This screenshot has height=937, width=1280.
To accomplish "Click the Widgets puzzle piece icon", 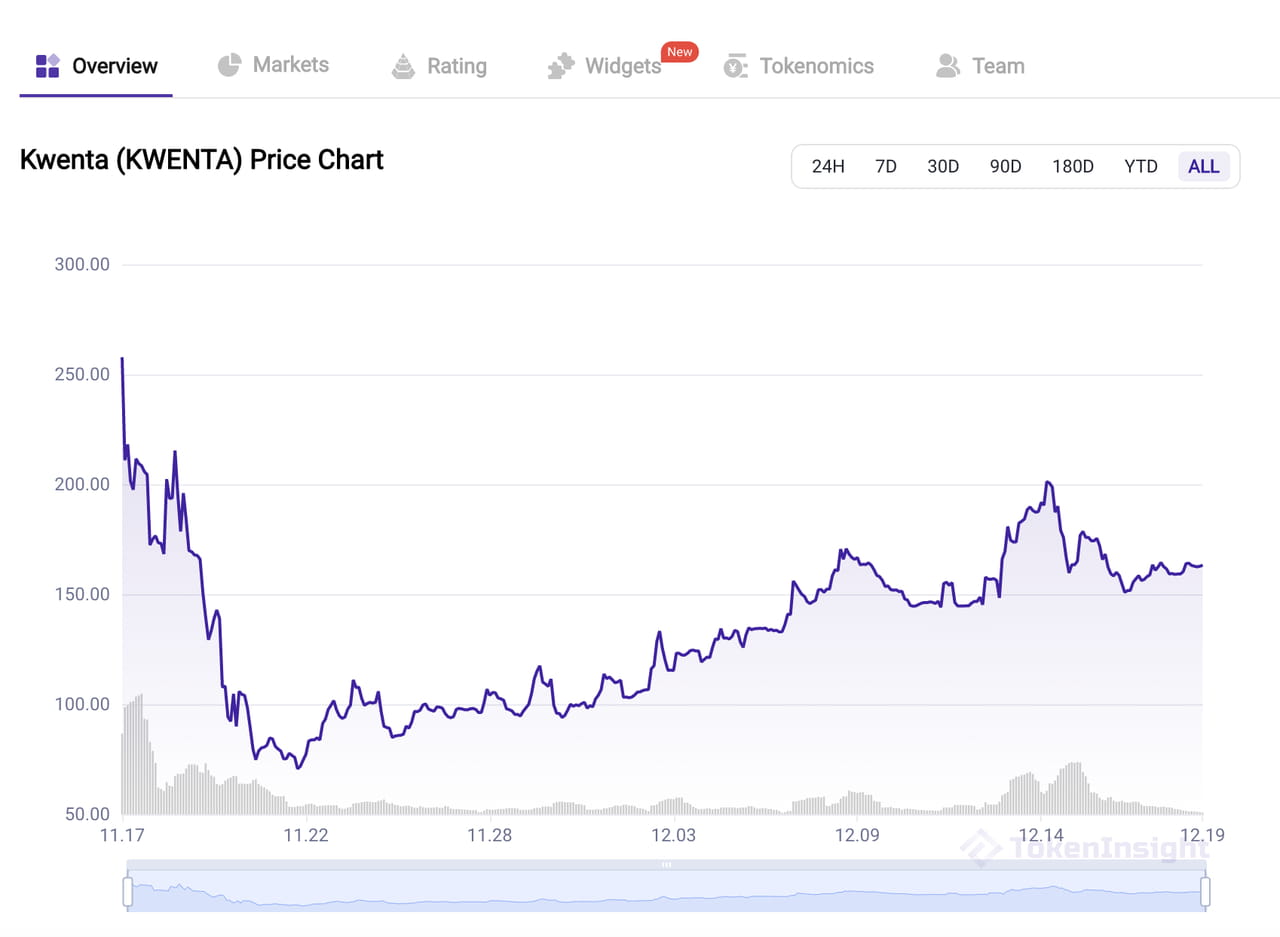I will click(561, 66).
